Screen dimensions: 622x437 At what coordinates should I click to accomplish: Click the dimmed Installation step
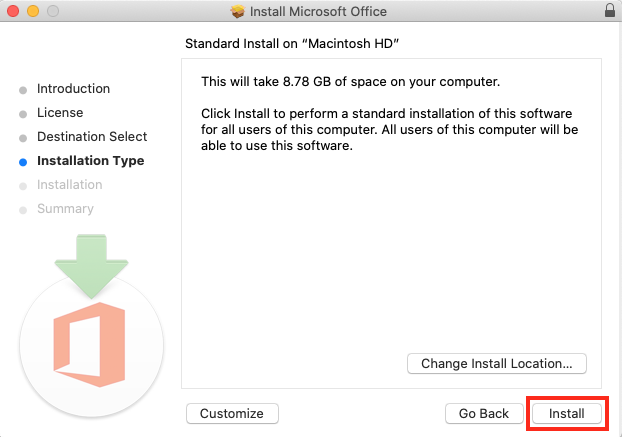click(69, 185)
